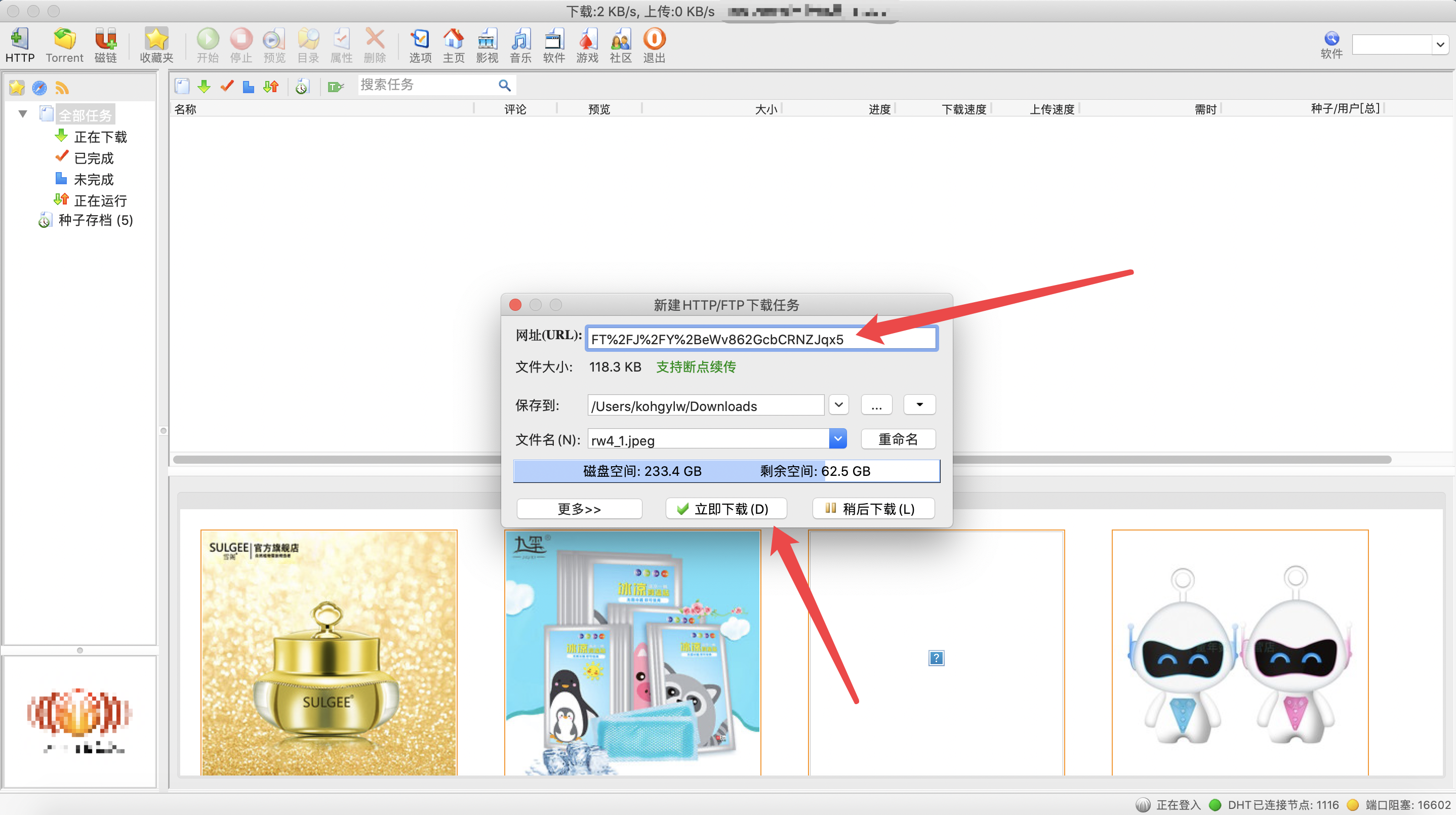Click 稍后下载 (L) download later button

point(873,509)
